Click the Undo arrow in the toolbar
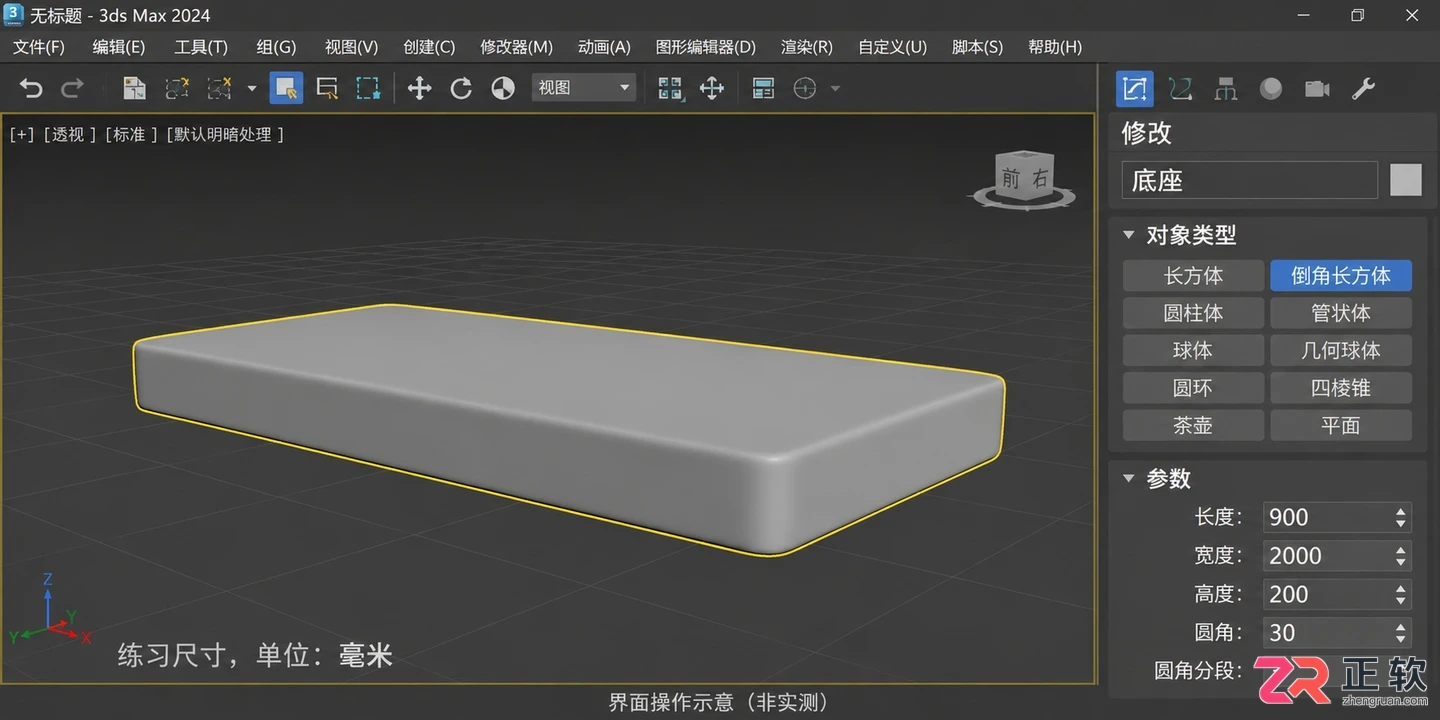The width and height of the screenshot is (1440, 720). pos(31,88)
